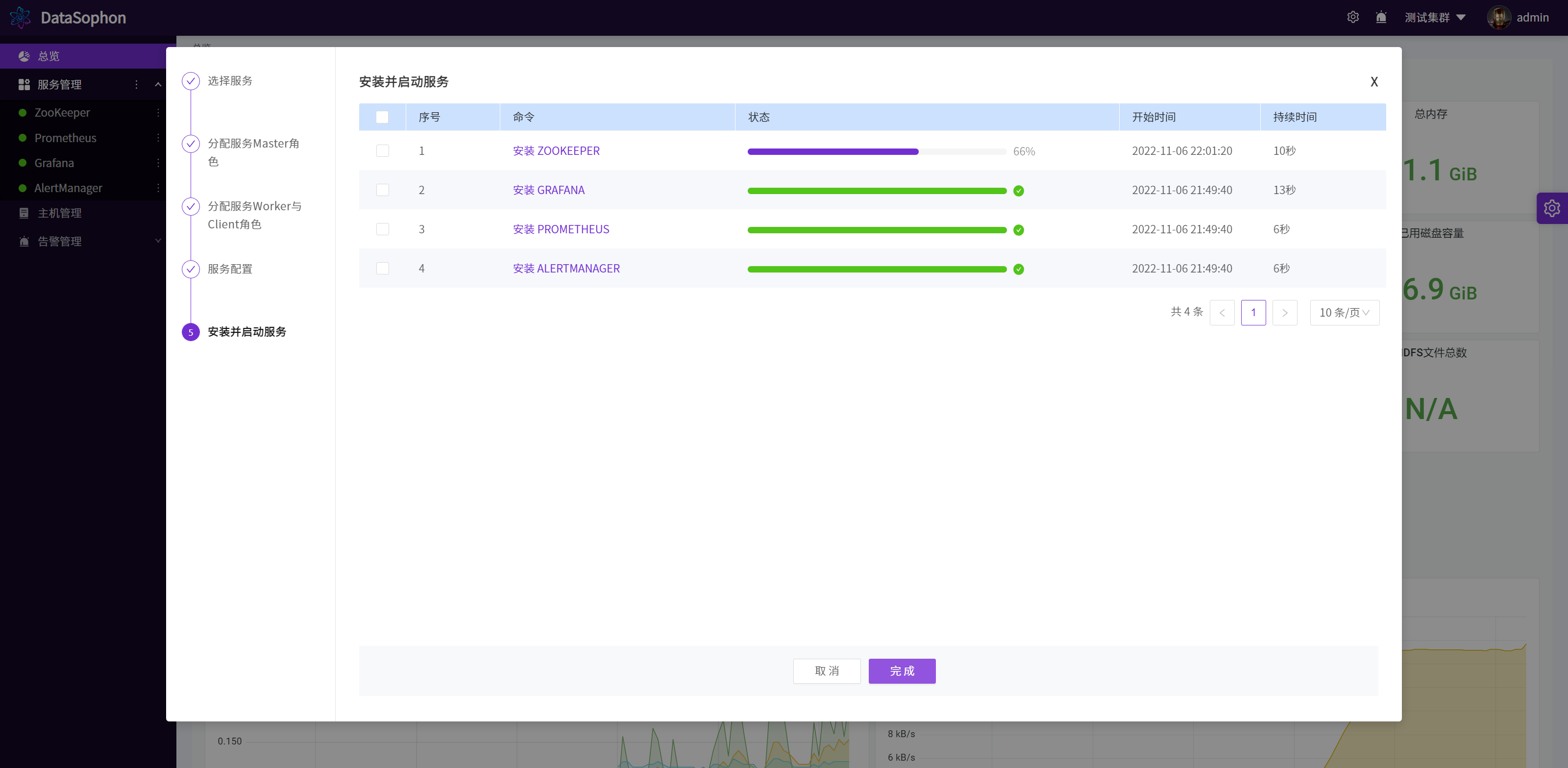The height and width of the screenshot is (768, 1568).
Task: Click GRAFANA success check icon
Action: click(1018, 191)
